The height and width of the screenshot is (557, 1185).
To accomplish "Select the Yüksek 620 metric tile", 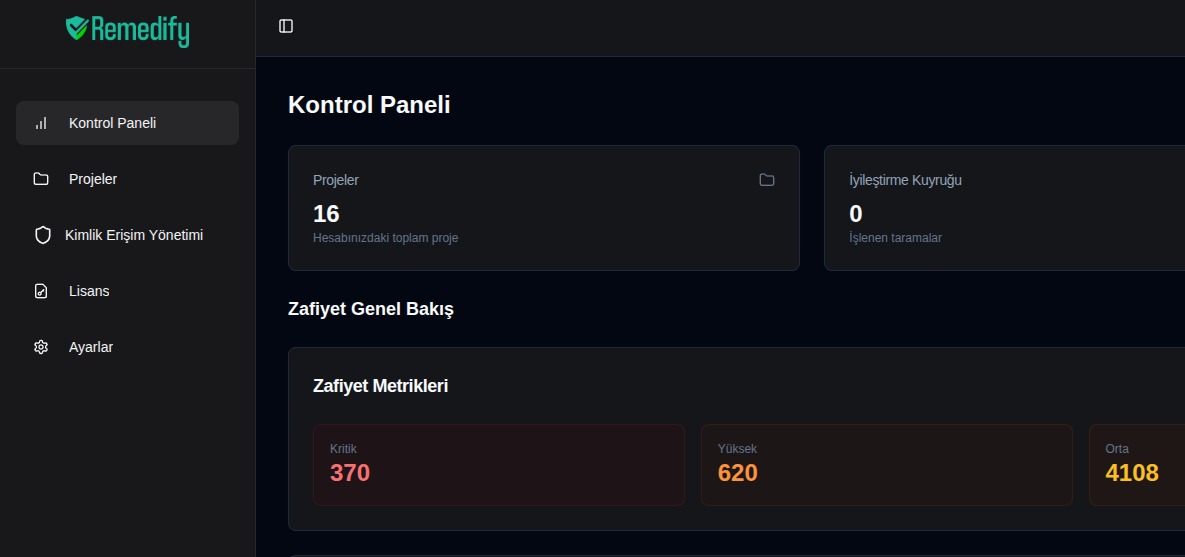I will coord(886,464).
